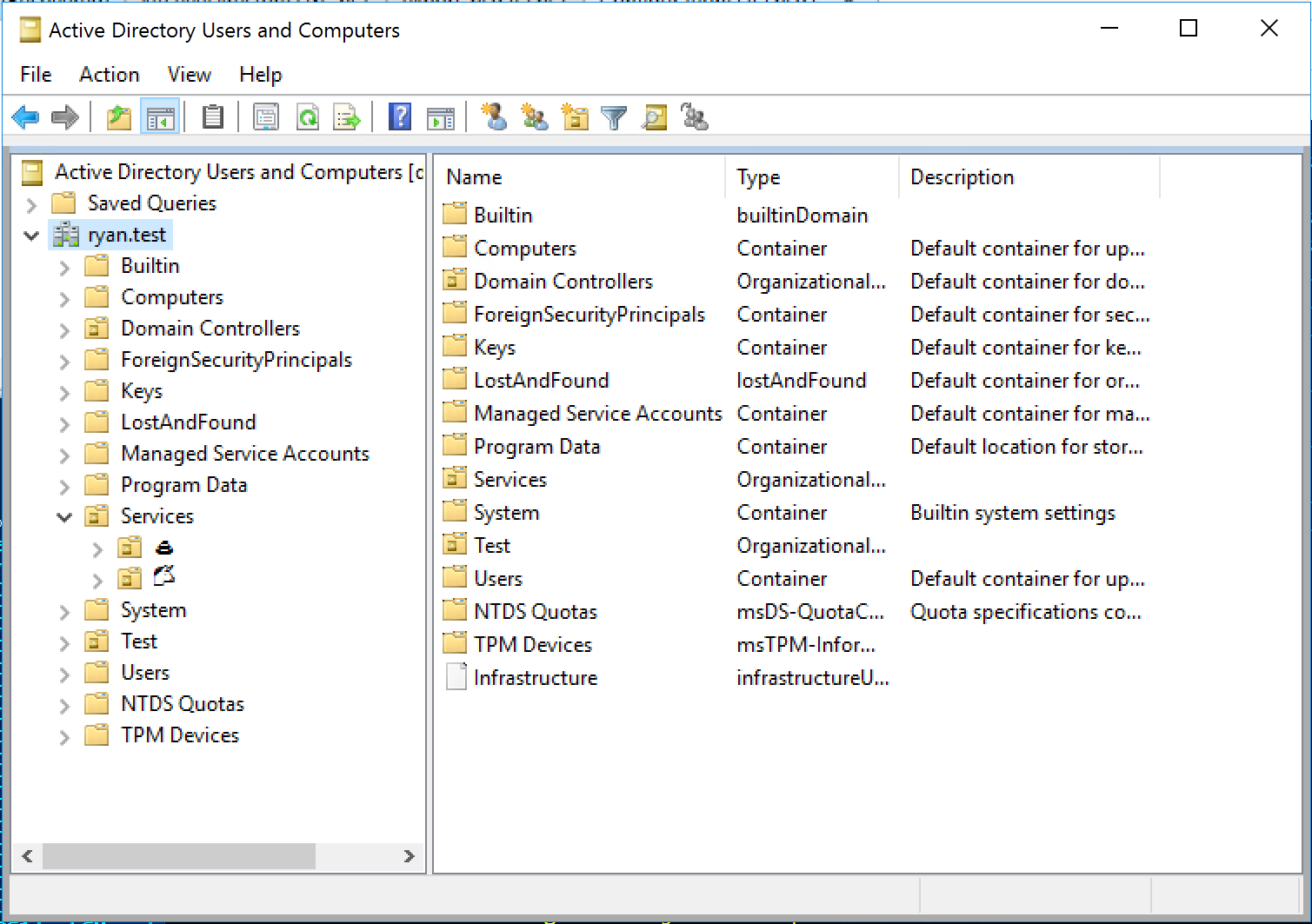Open the File menu
The image size is (1312, 924).
[37, 75]
